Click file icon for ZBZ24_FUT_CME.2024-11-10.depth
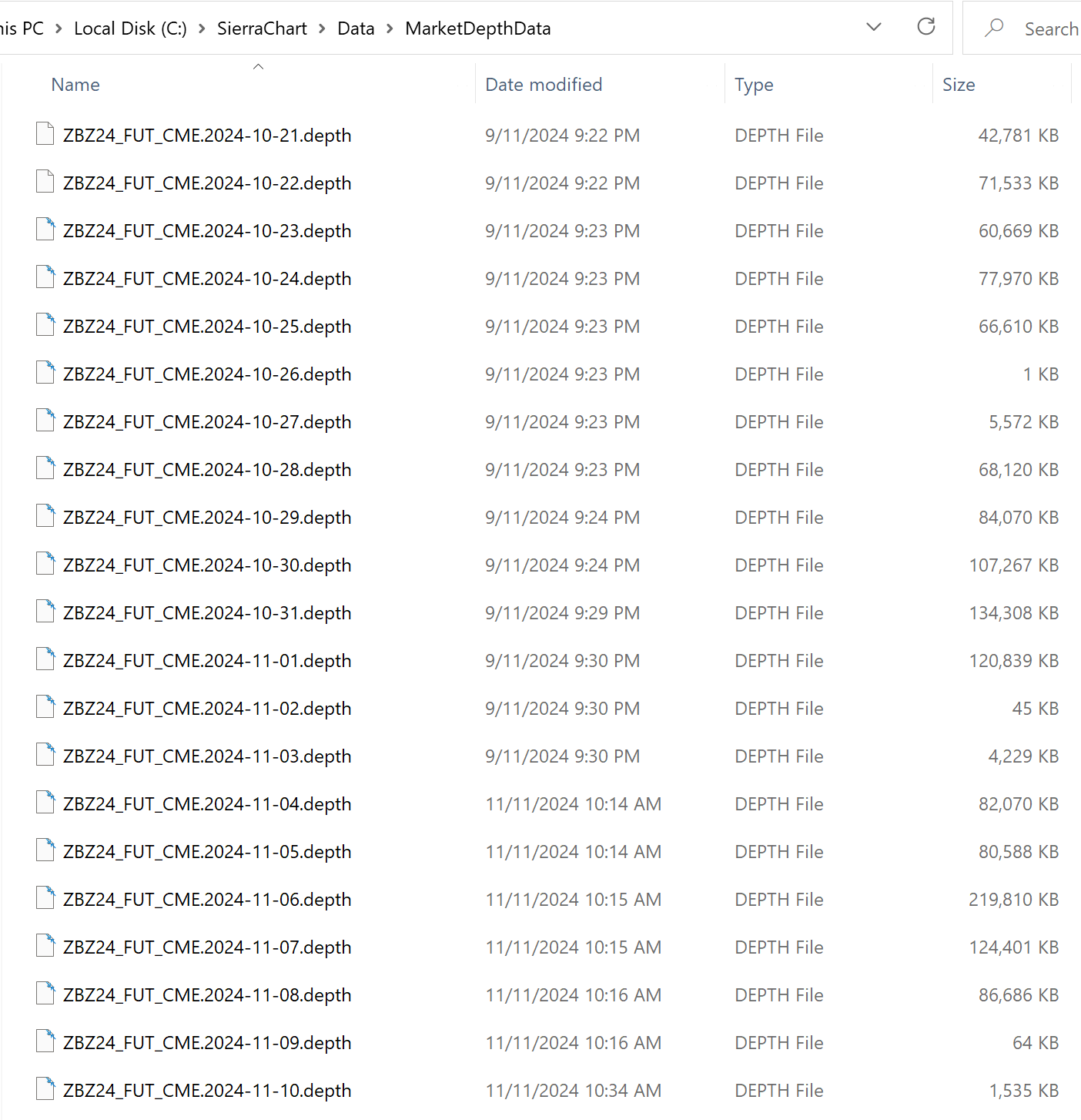Image resolution: width=1081 pixels, height=1120 pixels. pos(45,1089)
